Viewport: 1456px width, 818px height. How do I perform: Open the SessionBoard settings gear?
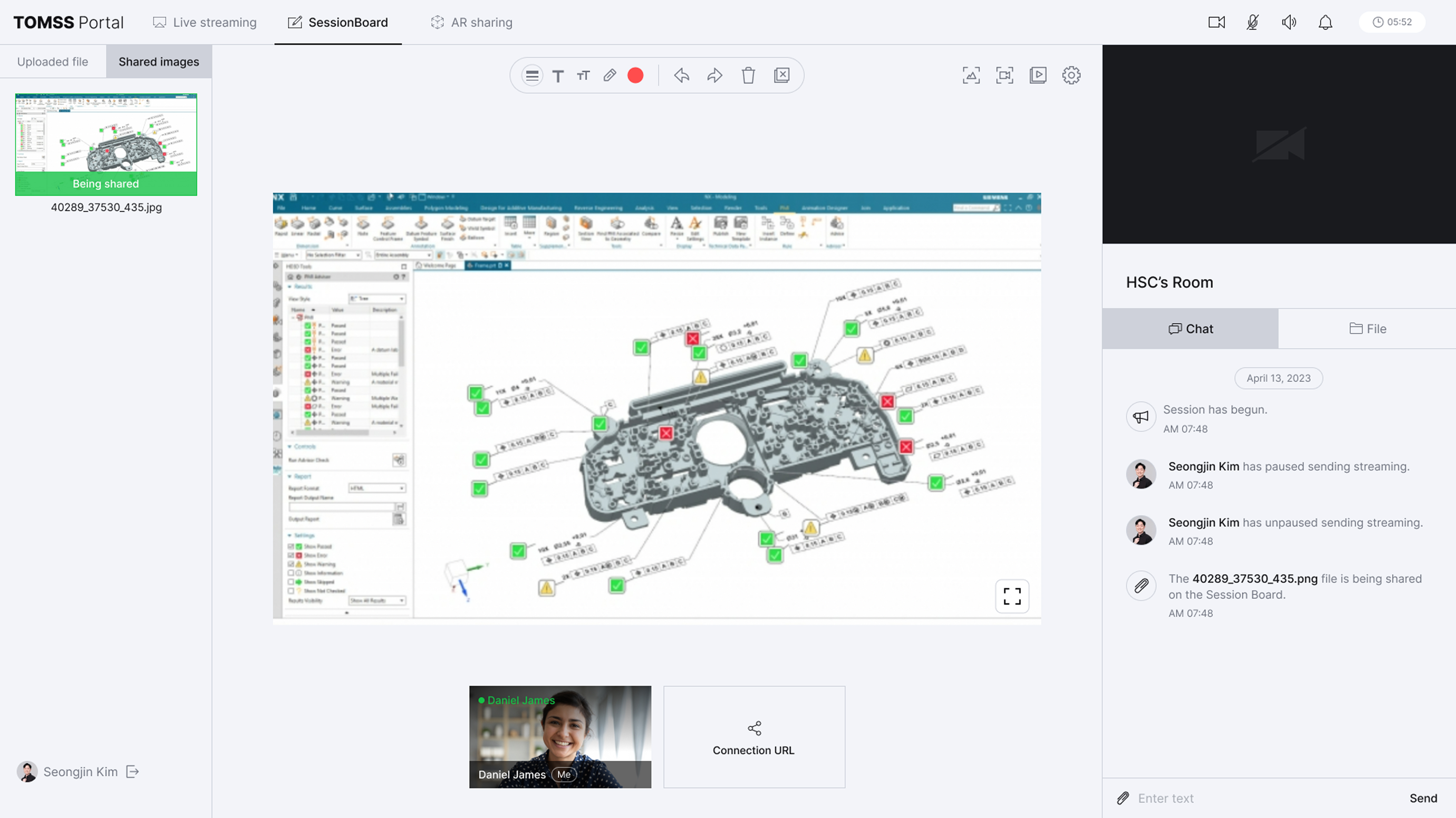pos(1070,75)
